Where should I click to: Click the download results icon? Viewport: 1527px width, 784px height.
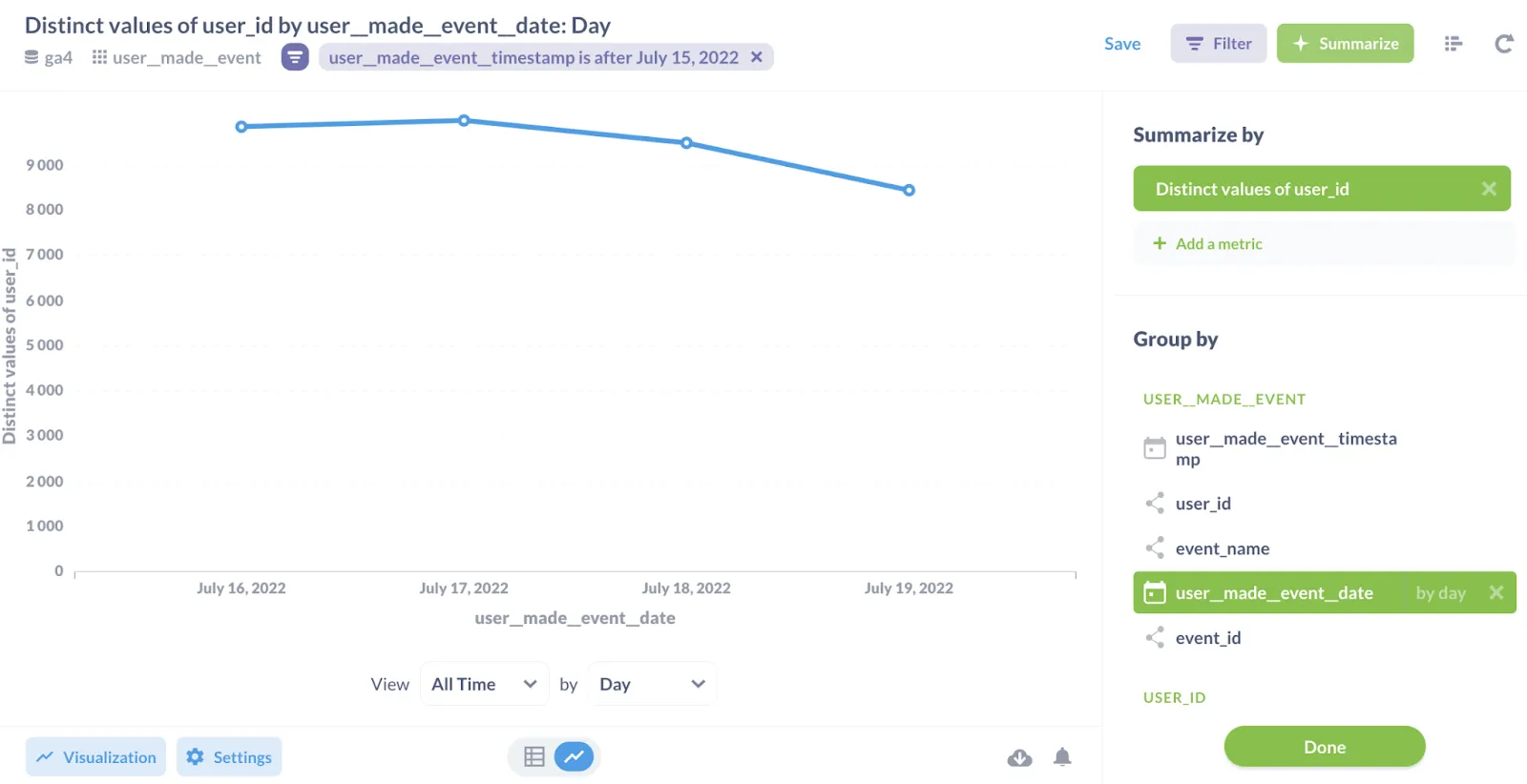(x=1017, y=756)
